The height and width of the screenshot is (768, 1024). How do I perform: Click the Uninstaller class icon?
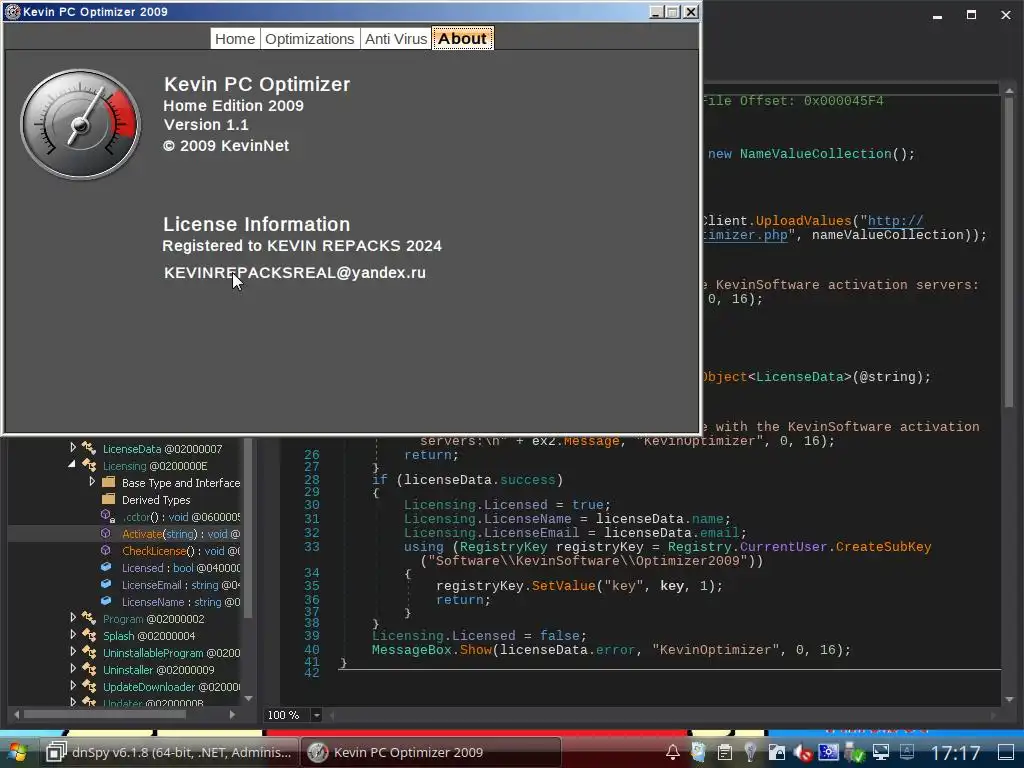(89, 669)
